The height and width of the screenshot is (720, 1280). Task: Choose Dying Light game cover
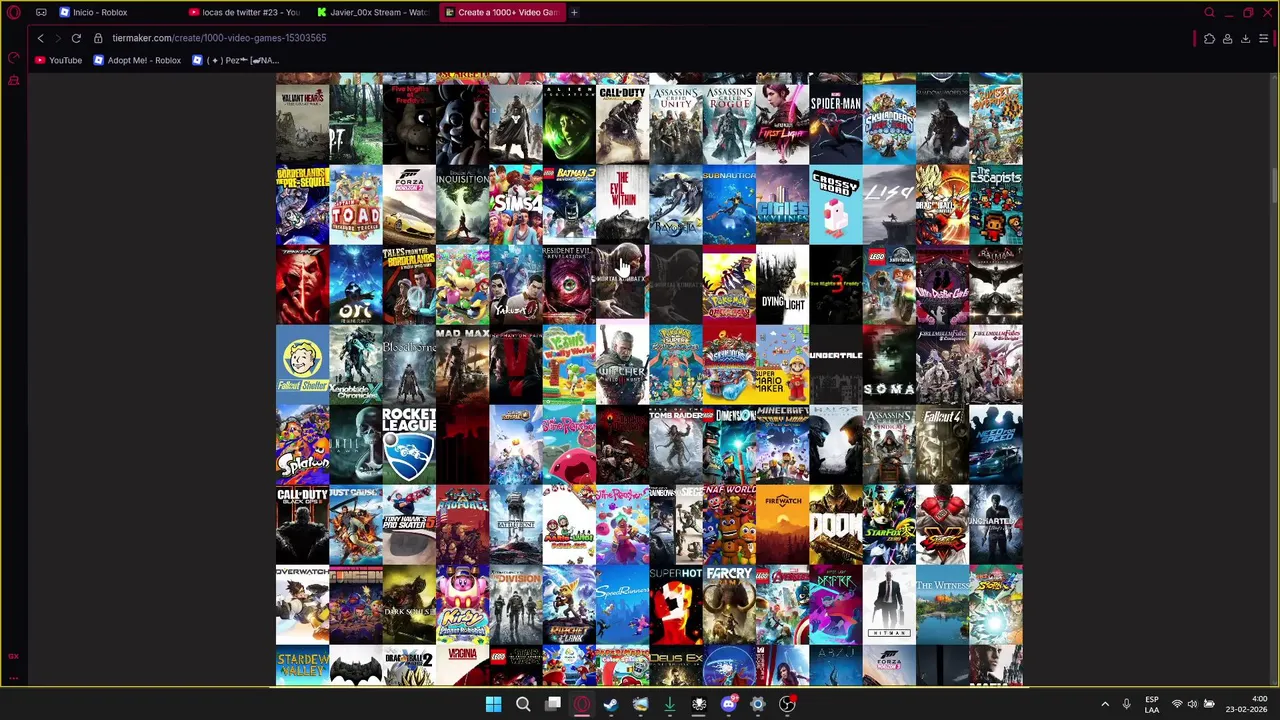coord(782,285)
